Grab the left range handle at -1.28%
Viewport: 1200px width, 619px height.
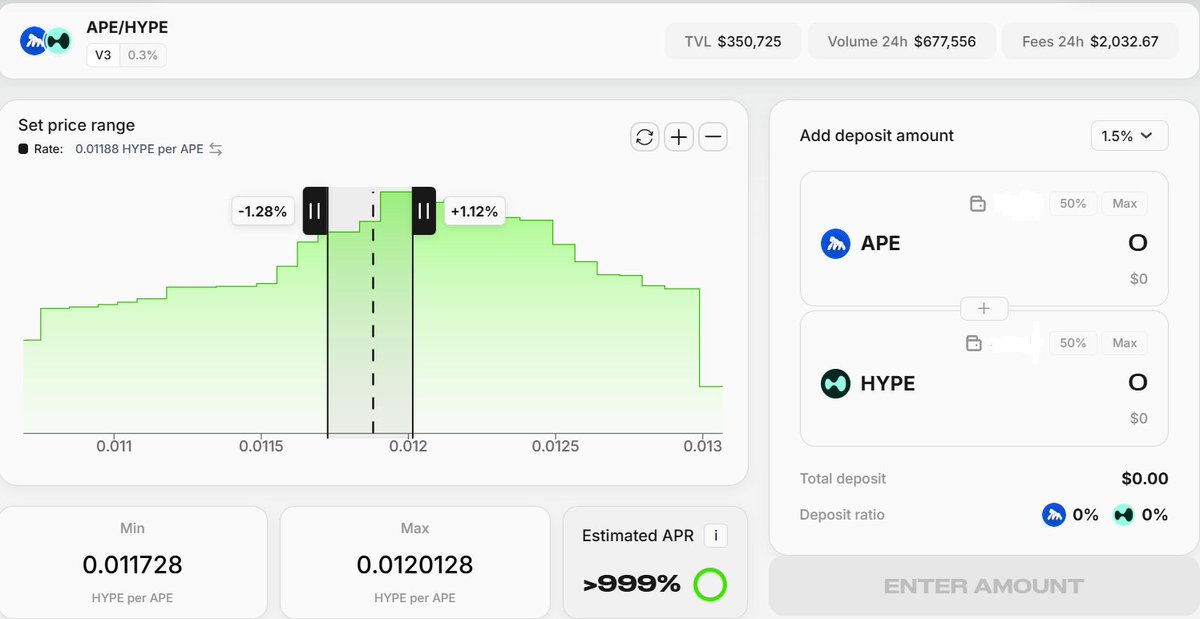pyautogui.click(x=315, y=211)
